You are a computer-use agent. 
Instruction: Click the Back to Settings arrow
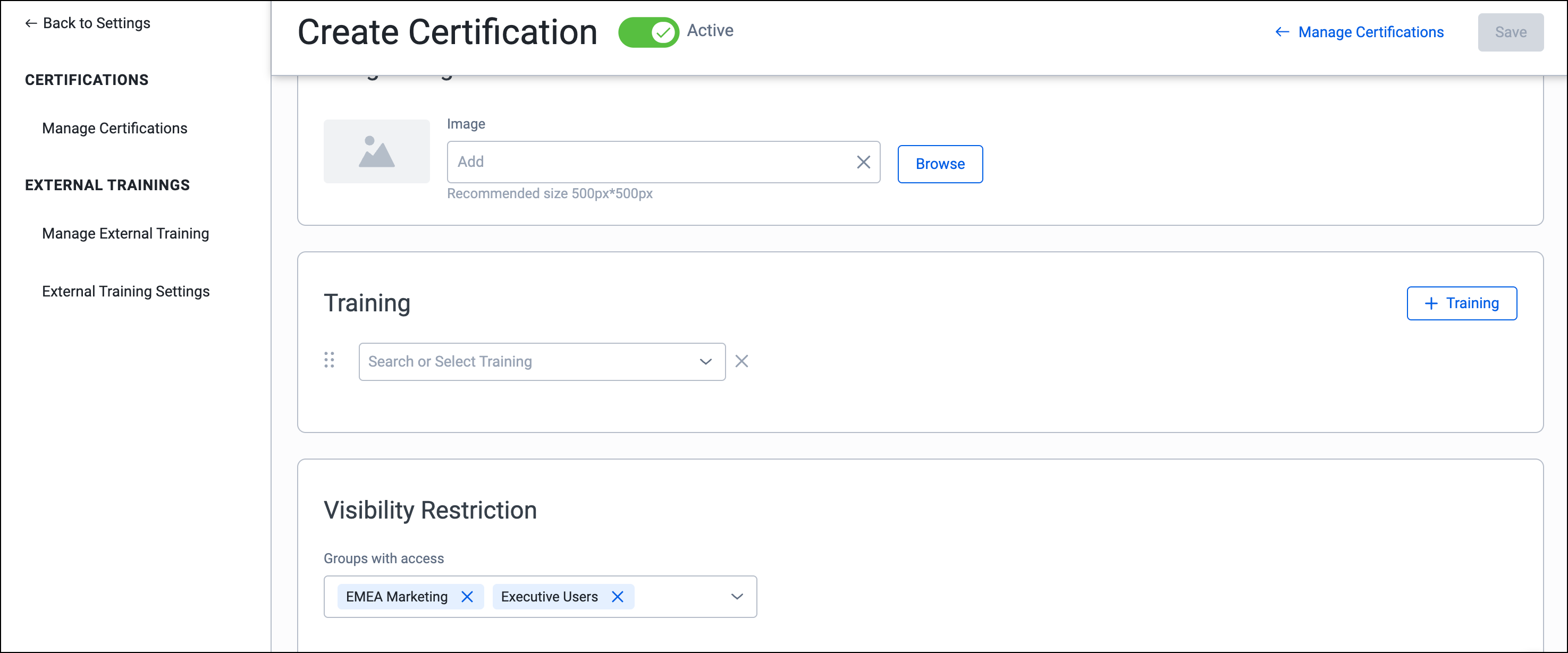[31, 23]
